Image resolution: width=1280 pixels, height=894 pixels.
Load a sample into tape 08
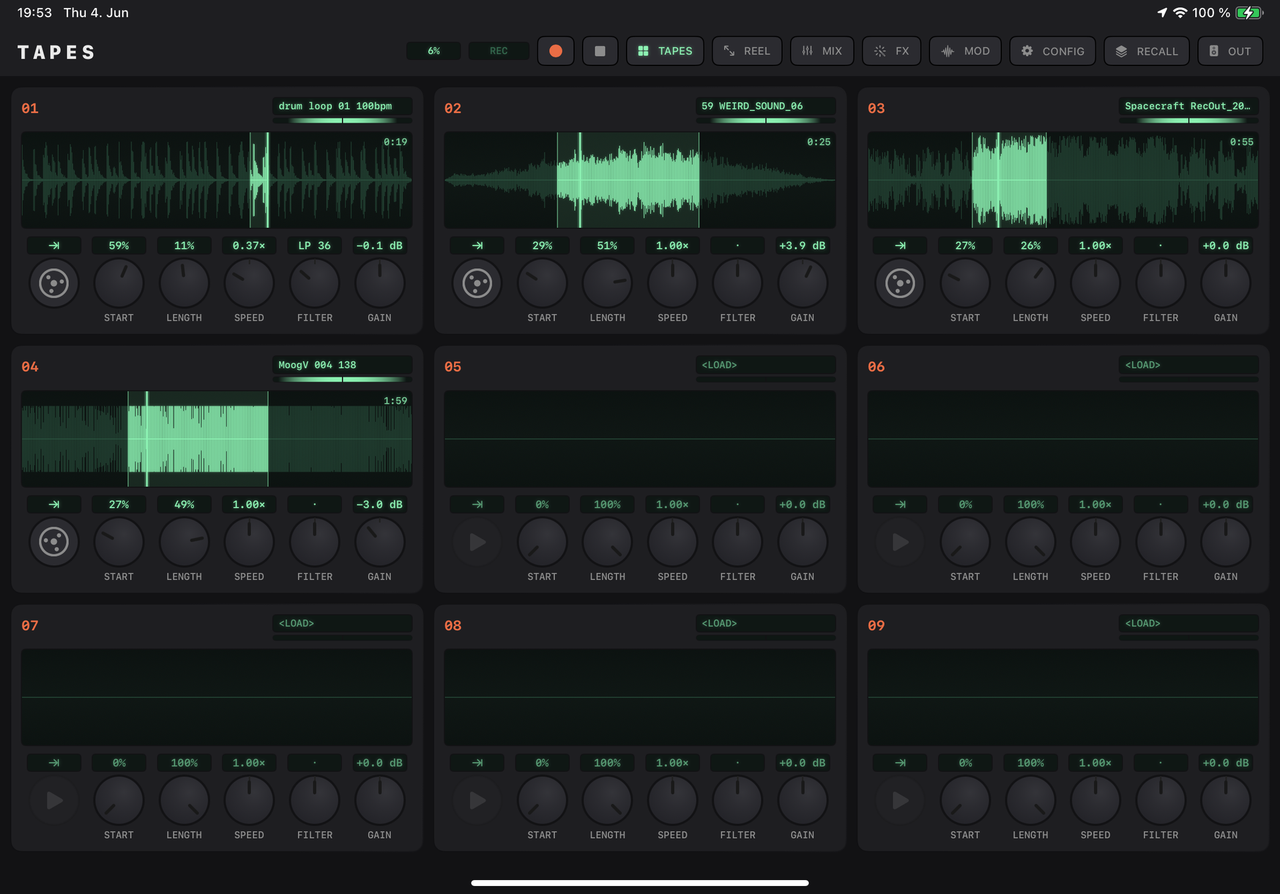[765, 623]
